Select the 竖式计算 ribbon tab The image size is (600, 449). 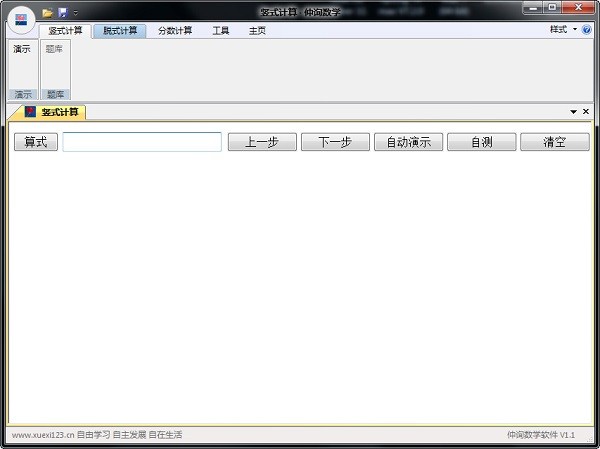click(x=65, y=31)
